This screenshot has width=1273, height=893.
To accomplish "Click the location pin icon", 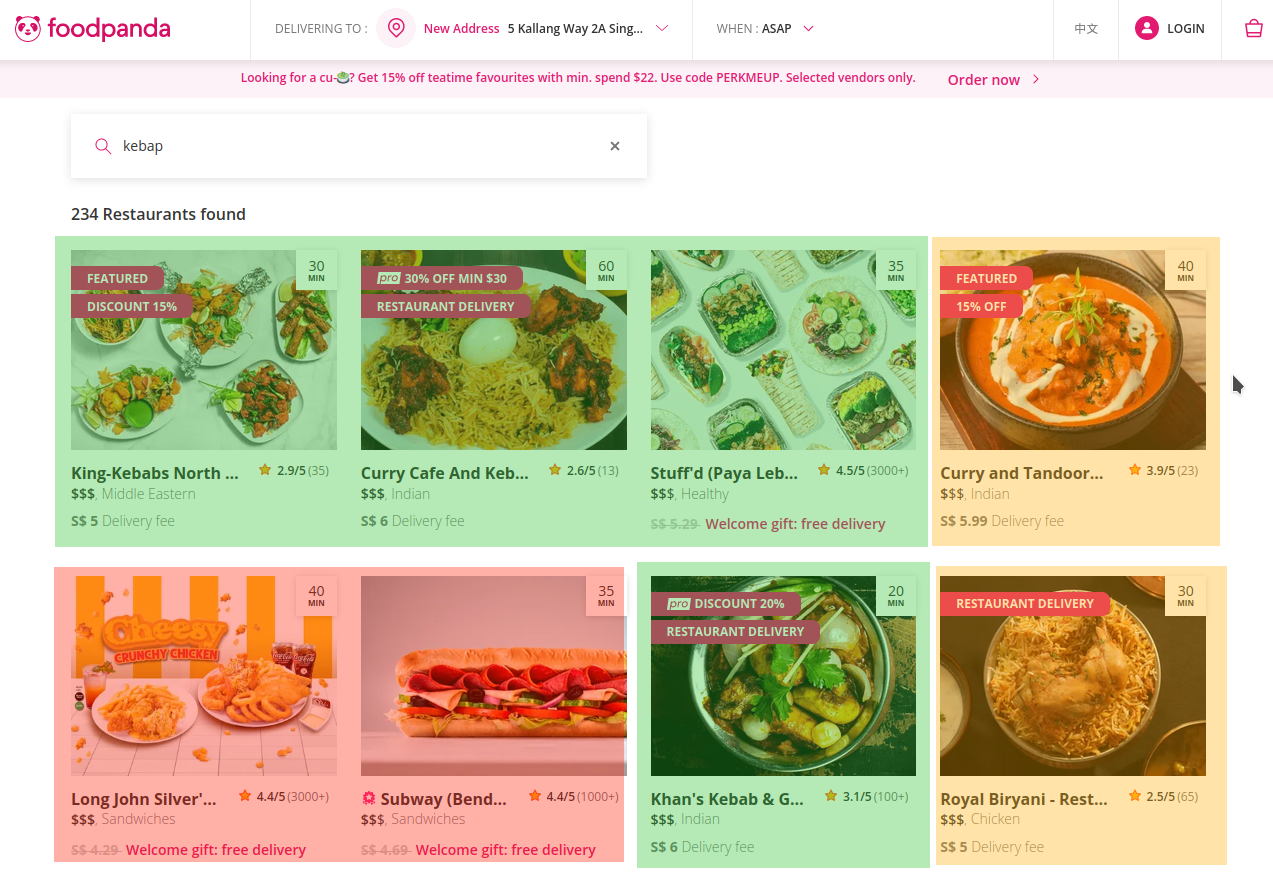I will point(396,29).
